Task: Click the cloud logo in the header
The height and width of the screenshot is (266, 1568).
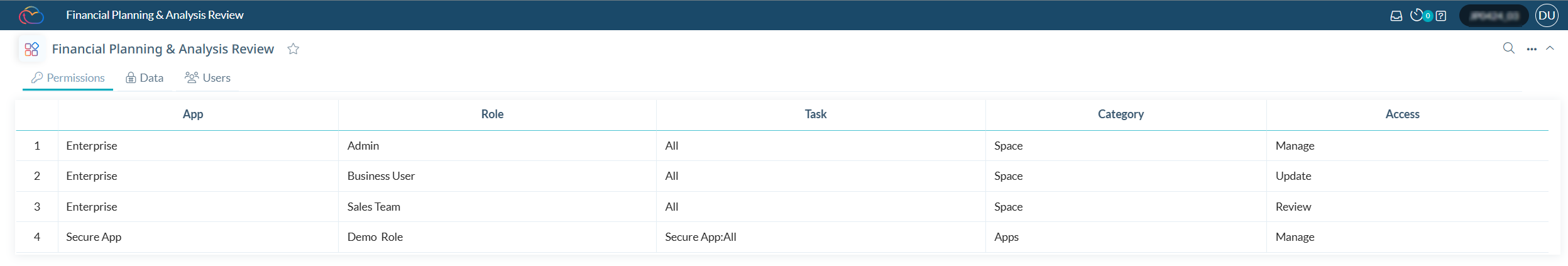Action: point(31,15)
